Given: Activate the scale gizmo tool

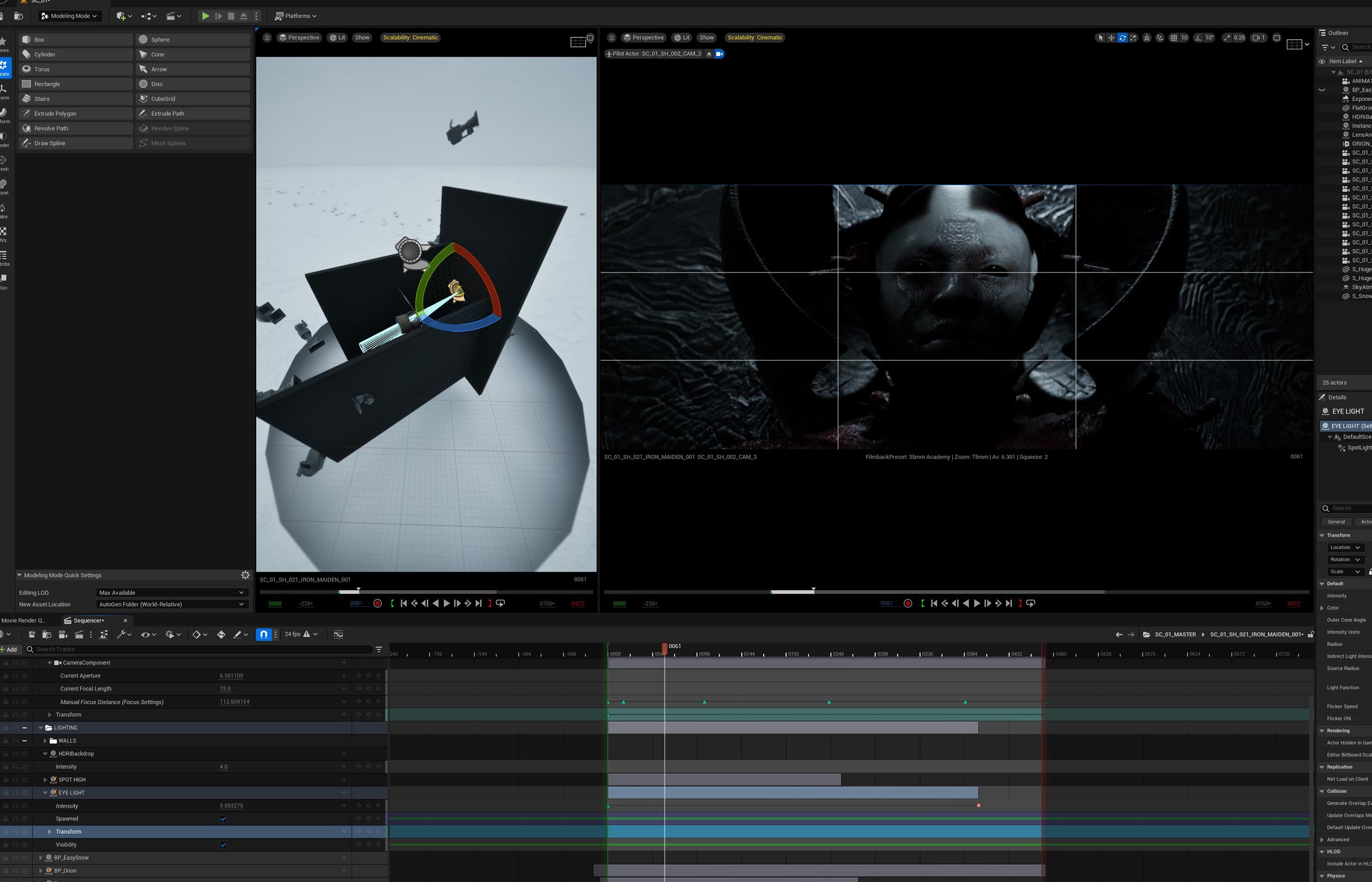Looking at the screenshot, I should pos(1134,38).
